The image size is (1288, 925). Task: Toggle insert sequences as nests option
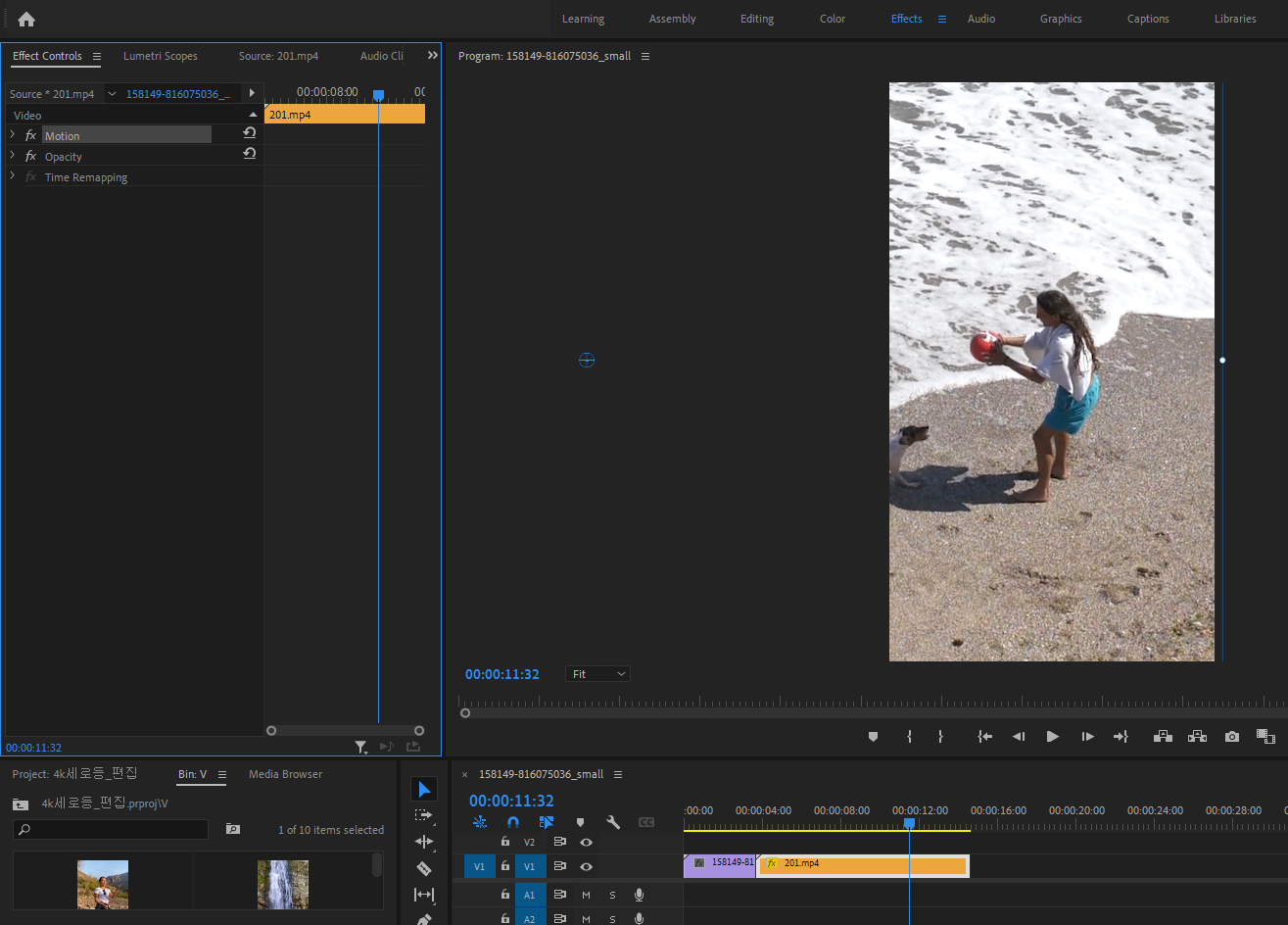click(480, 823)
